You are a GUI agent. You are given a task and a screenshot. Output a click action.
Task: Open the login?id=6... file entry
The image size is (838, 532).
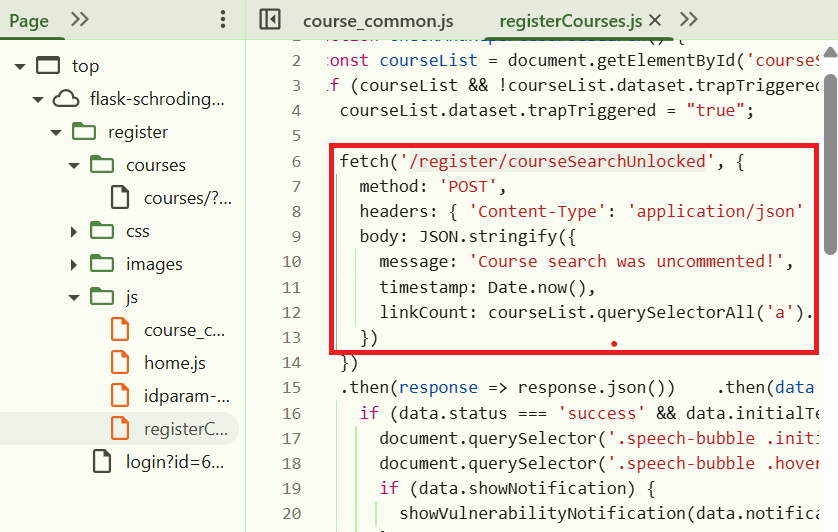tap(175, 462)
